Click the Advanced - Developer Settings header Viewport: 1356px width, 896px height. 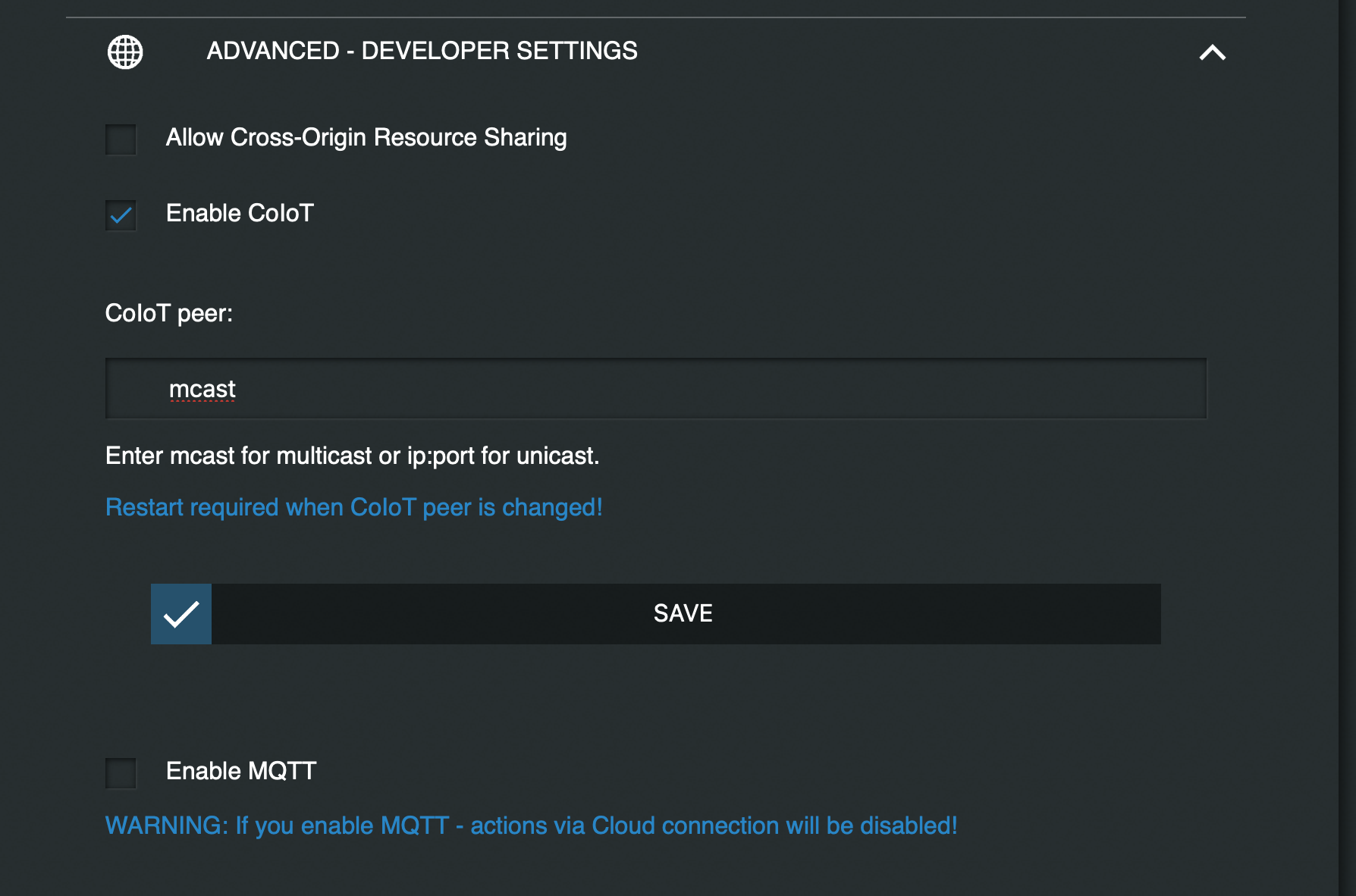(422, 51)
